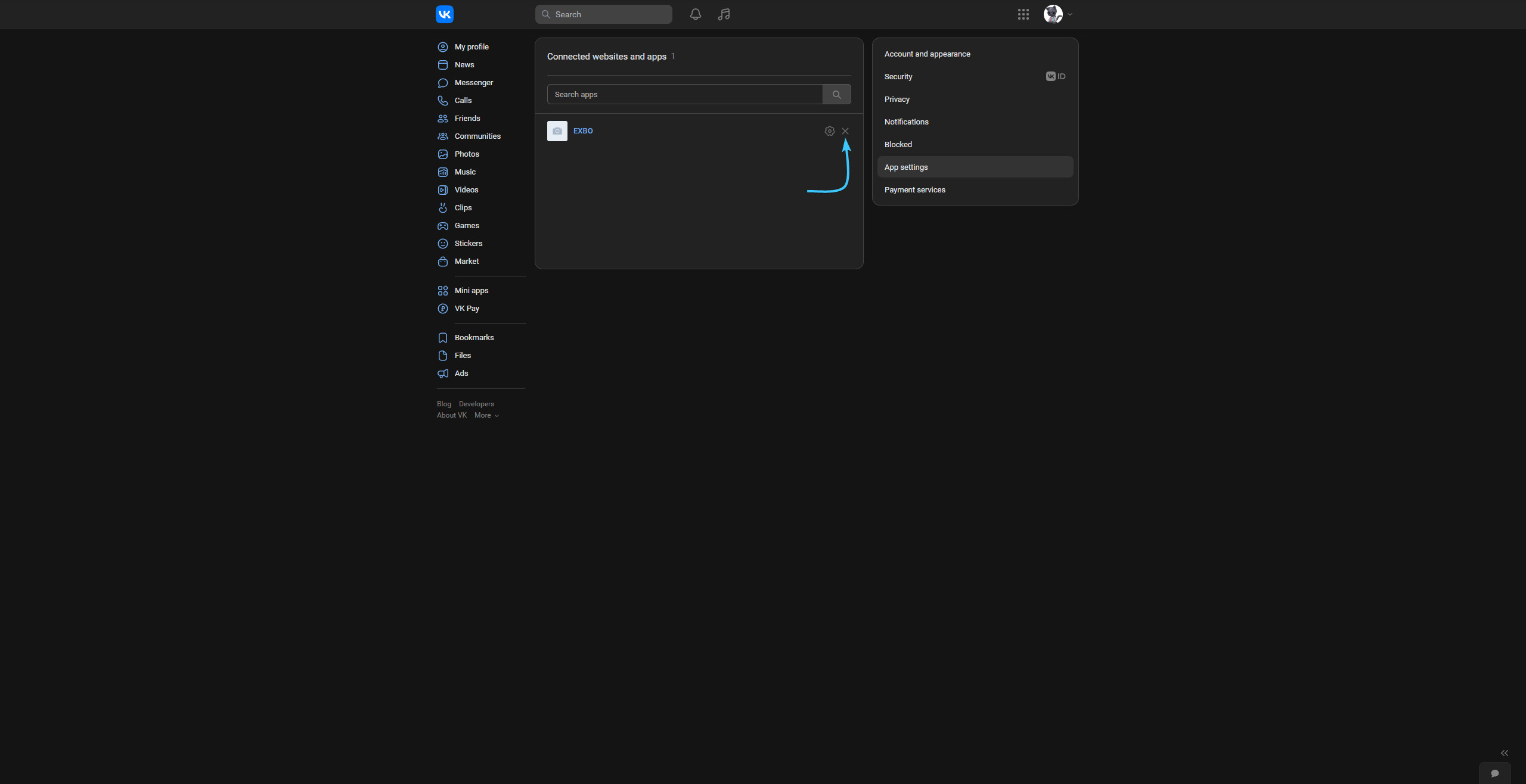
Task: Click the VK logo home icon
Action: (445, 14)
